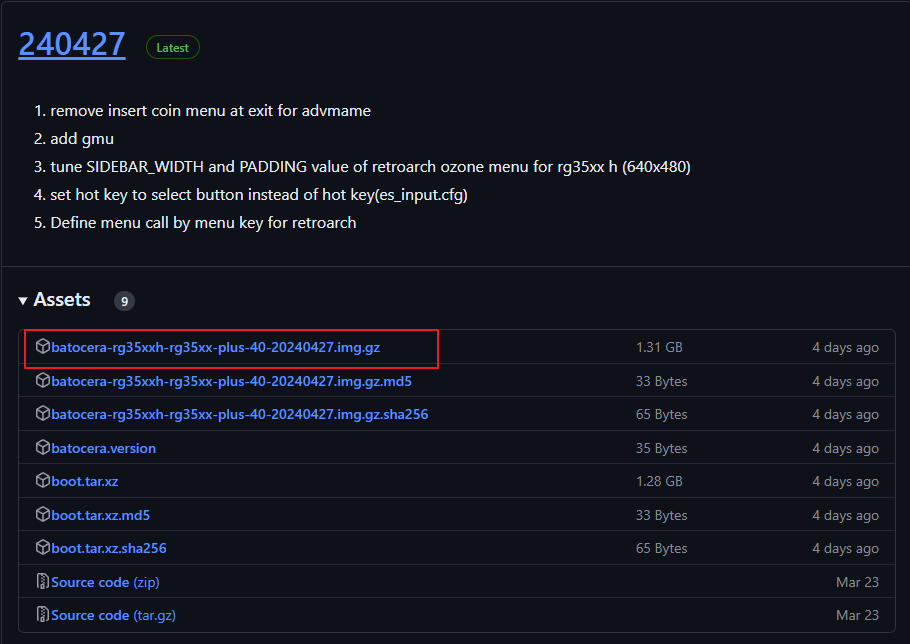Download boot.tar.xz.md5 file
The width and height of the screenshot is (910, 644).
coord(100,515)
